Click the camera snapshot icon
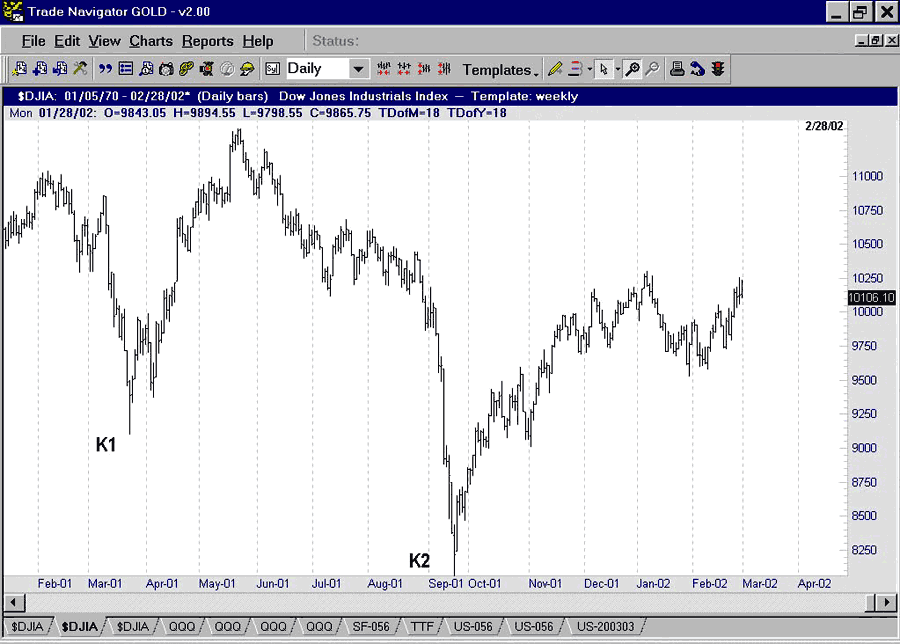Screen dimensions: 900x644 pyautogui.click(x=166, y=69)
